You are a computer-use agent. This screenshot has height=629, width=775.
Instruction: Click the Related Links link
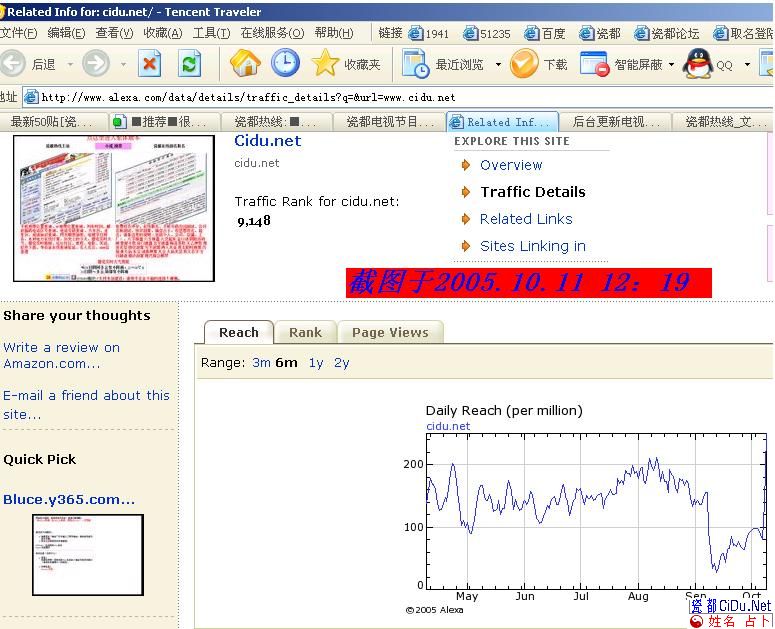(x=526, y=219)
